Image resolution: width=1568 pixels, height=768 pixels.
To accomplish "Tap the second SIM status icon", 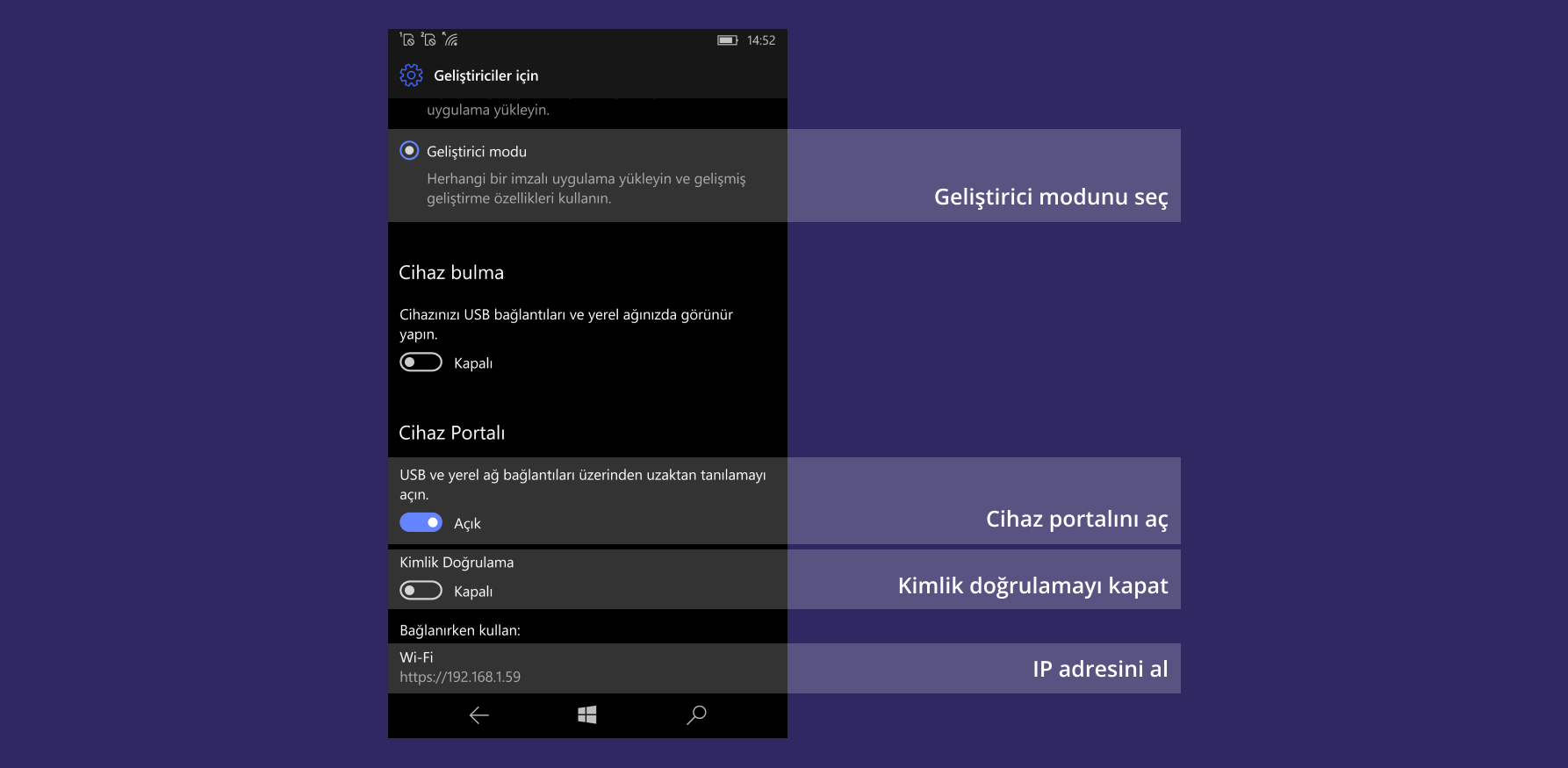I will tap(428, 39).
